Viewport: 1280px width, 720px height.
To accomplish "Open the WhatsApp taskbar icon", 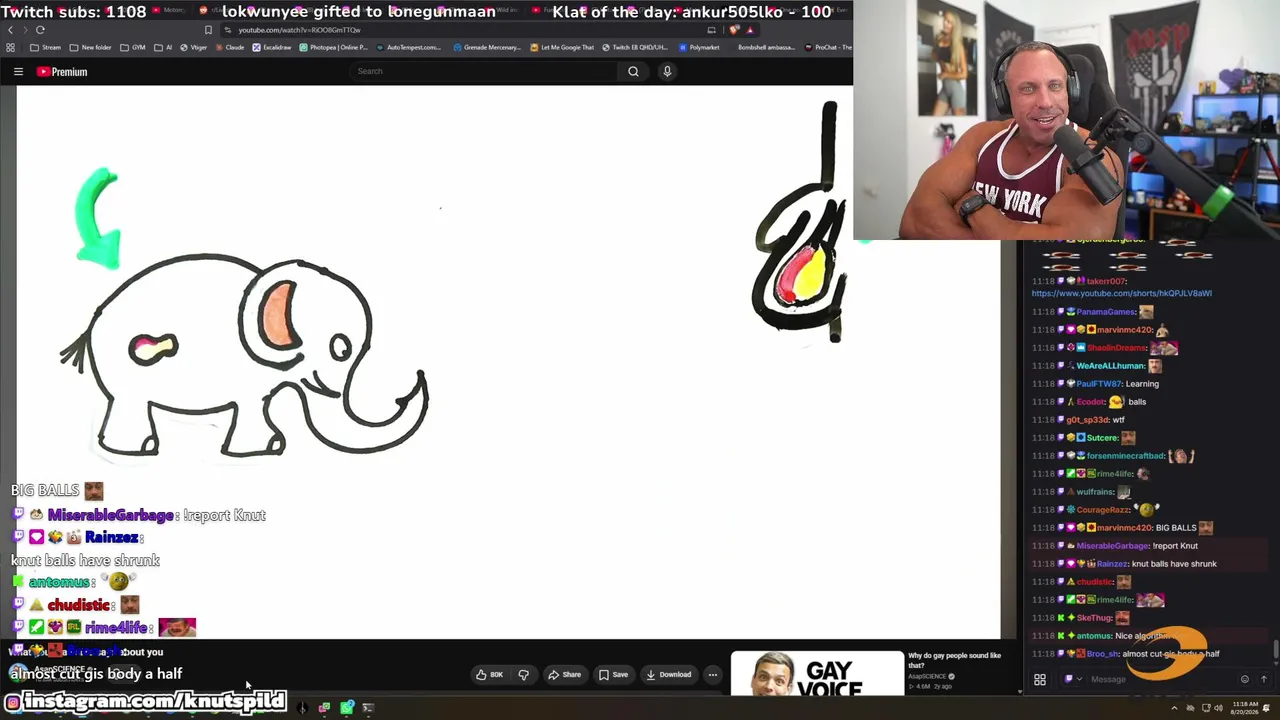I will coord(347,708).
